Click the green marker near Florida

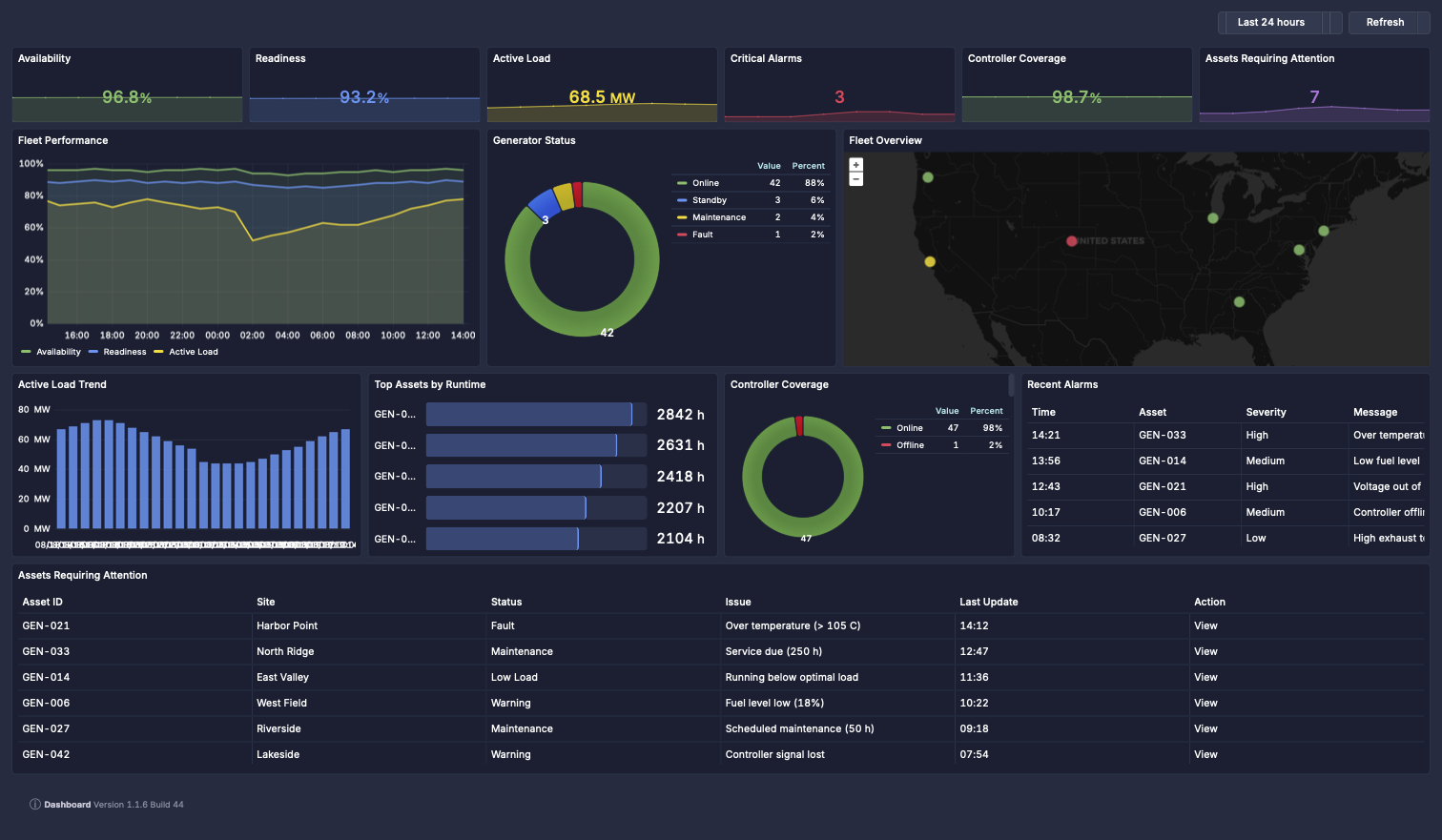[1239, 302]
